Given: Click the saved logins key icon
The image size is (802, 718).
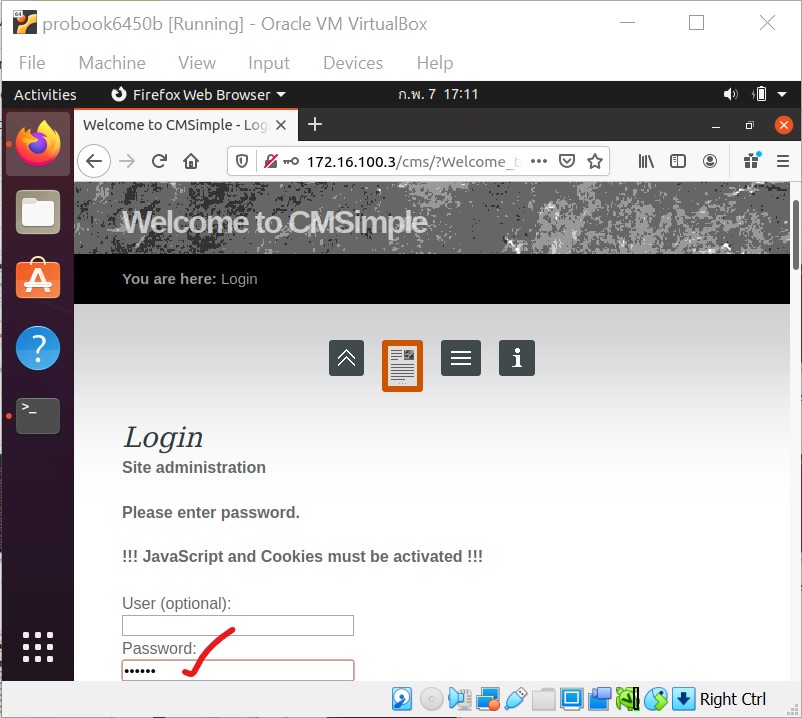Looking at the screenshot, I should point(291,162).
